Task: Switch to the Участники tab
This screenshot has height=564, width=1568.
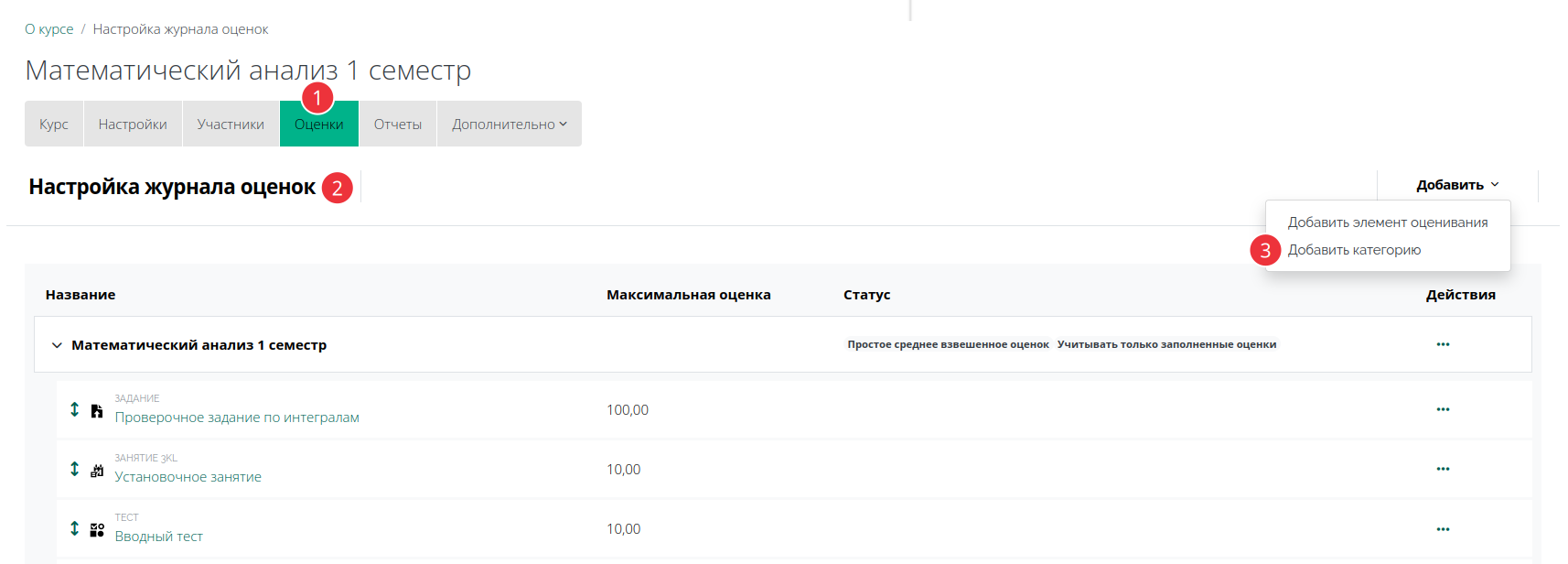Action: [231, 125]
